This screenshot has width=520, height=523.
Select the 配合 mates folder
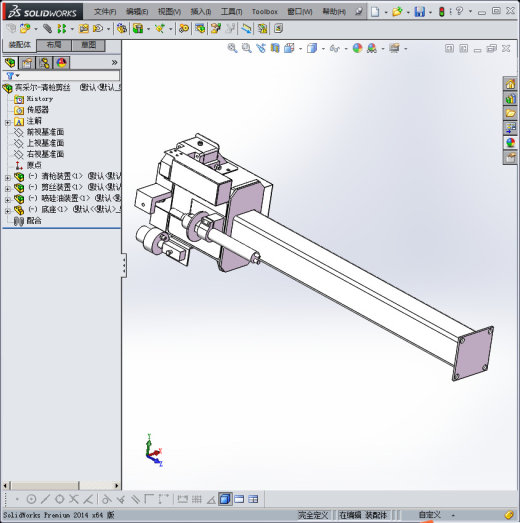34,221
